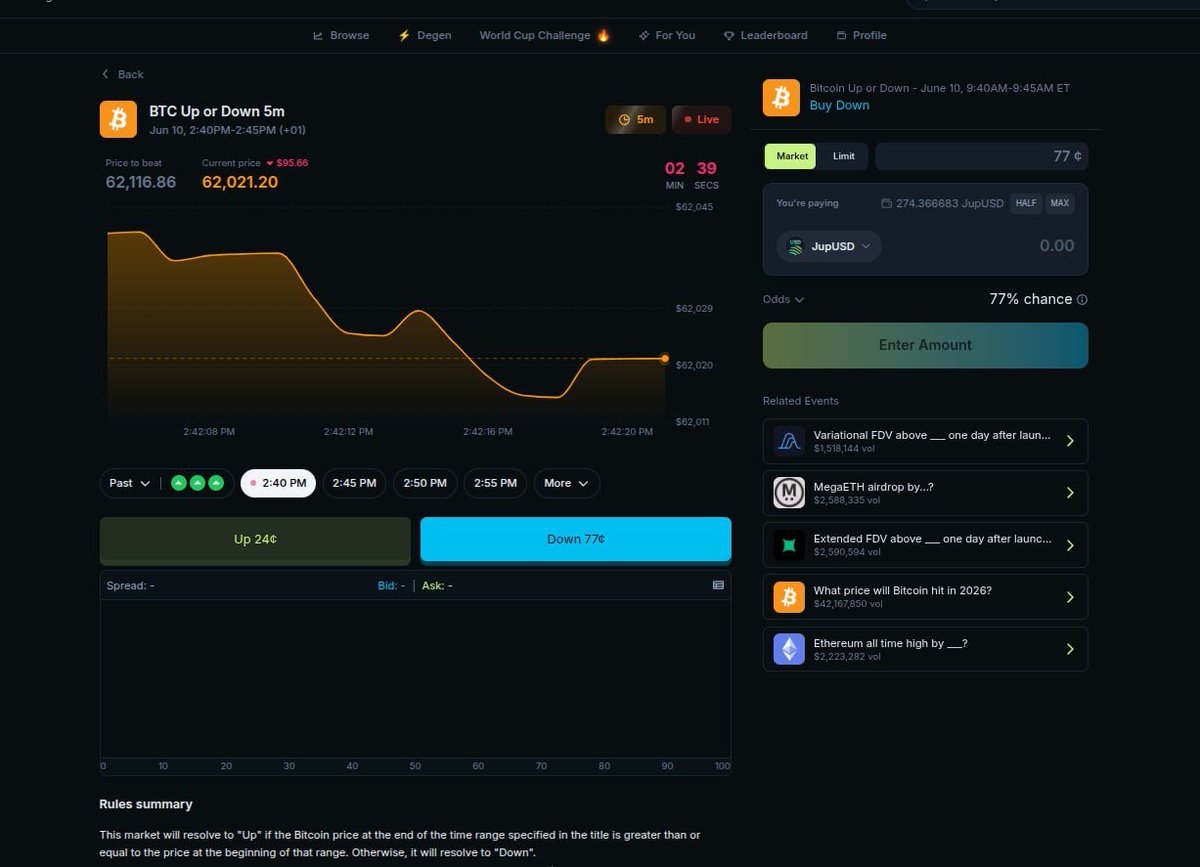1200x867 pixels.
Task: Expand the Past results dropdown
Action: (130, 483)
